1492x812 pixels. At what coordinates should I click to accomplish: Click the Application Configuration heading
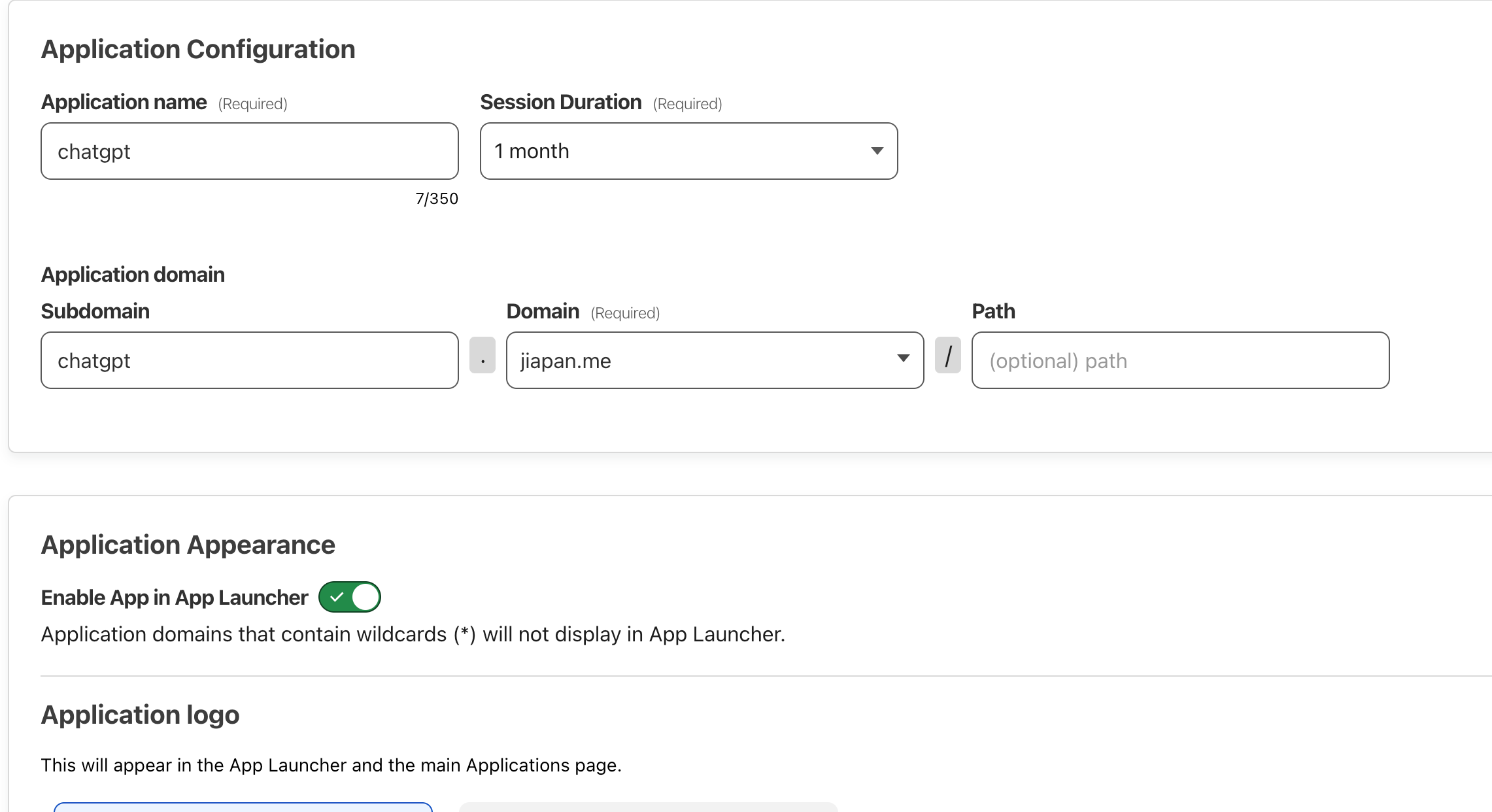tap(198, 50)
